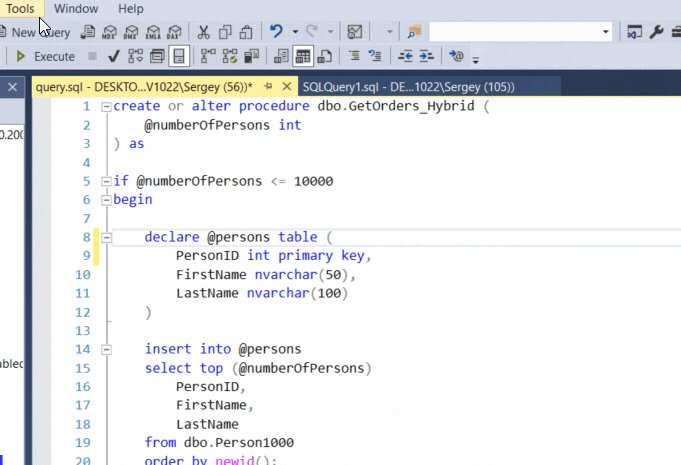The image size is (681, 465).
Task: Display the Estimated Execution Plan
Action: click(x=136, y=56)
